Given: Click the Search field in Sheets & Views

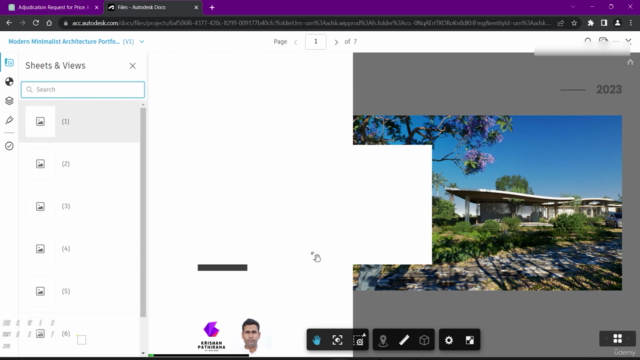Looking at the screenshot, I should (x=83, y=90).
